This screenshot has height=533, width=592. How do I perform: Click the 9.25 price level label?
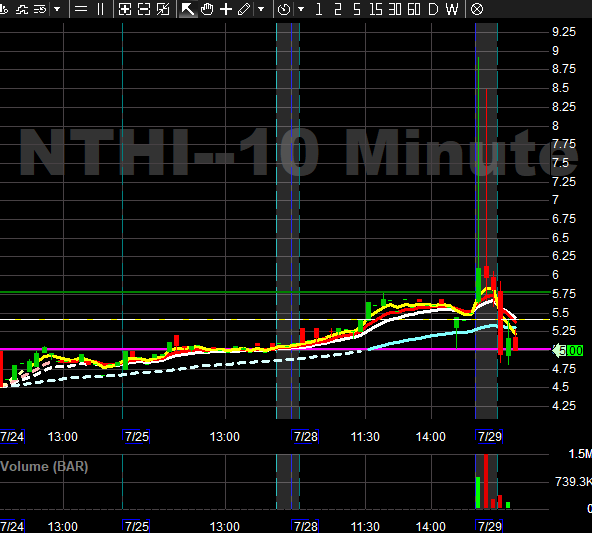(564, 32)
